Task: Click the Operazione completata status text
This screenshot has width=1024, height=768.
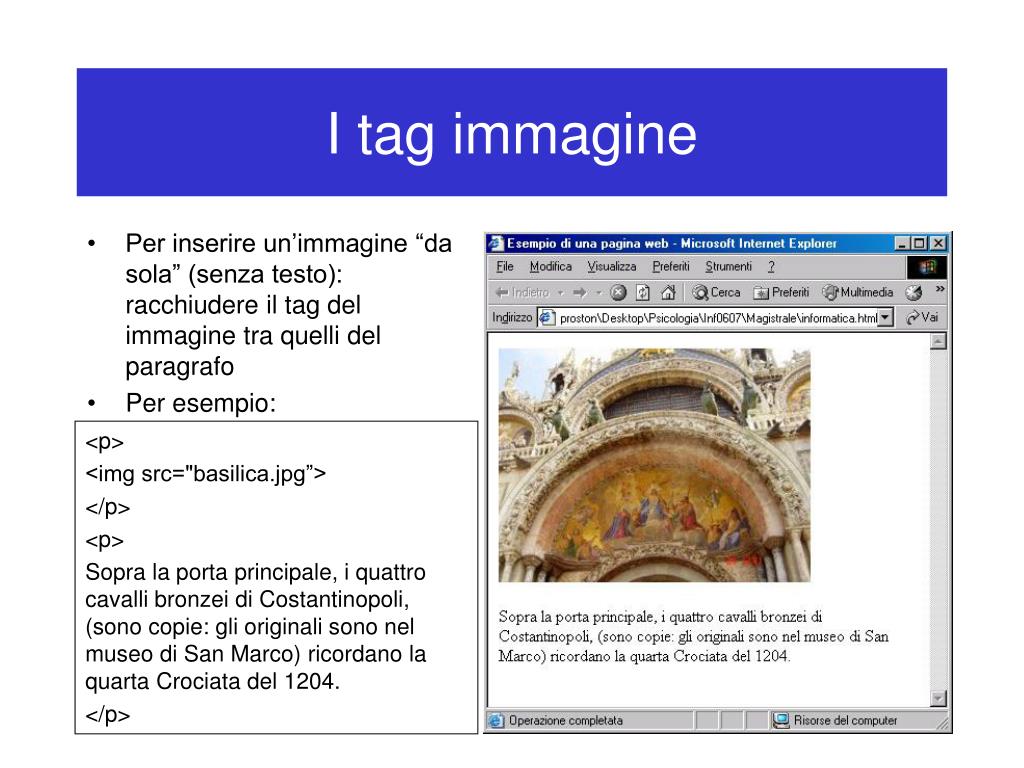Action: 566,720
